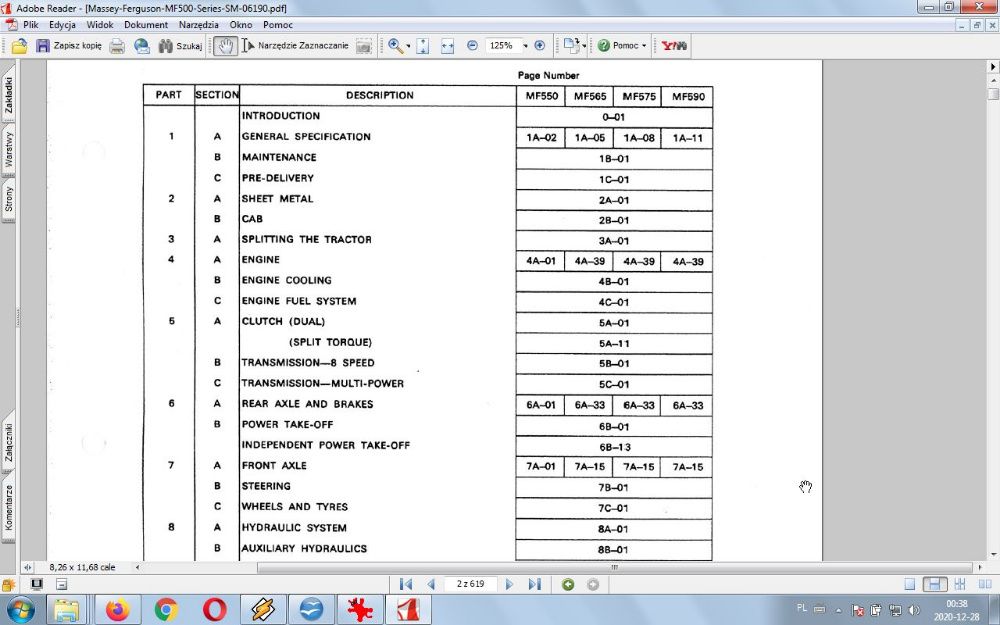Open the Warstwy side tab
The image size is (1000, 625).
point(8,150)
